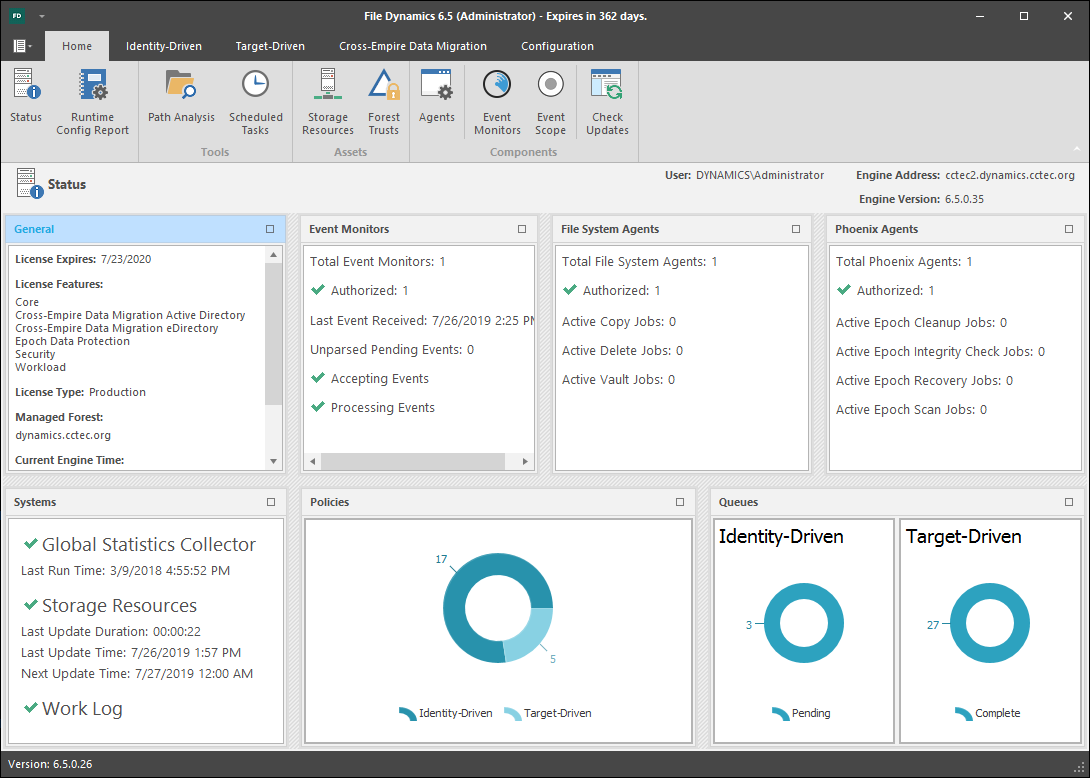The image size is (1090, 778).
Task: Switch to the Configuration tab
Action: [557, 46]
